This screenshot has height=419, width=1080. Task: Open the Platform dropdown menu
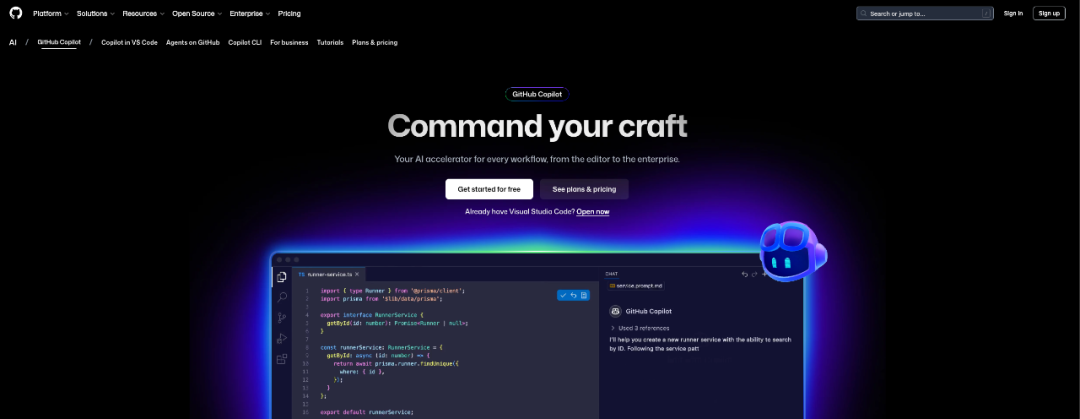pyautogui.click(x=50, y=13)
